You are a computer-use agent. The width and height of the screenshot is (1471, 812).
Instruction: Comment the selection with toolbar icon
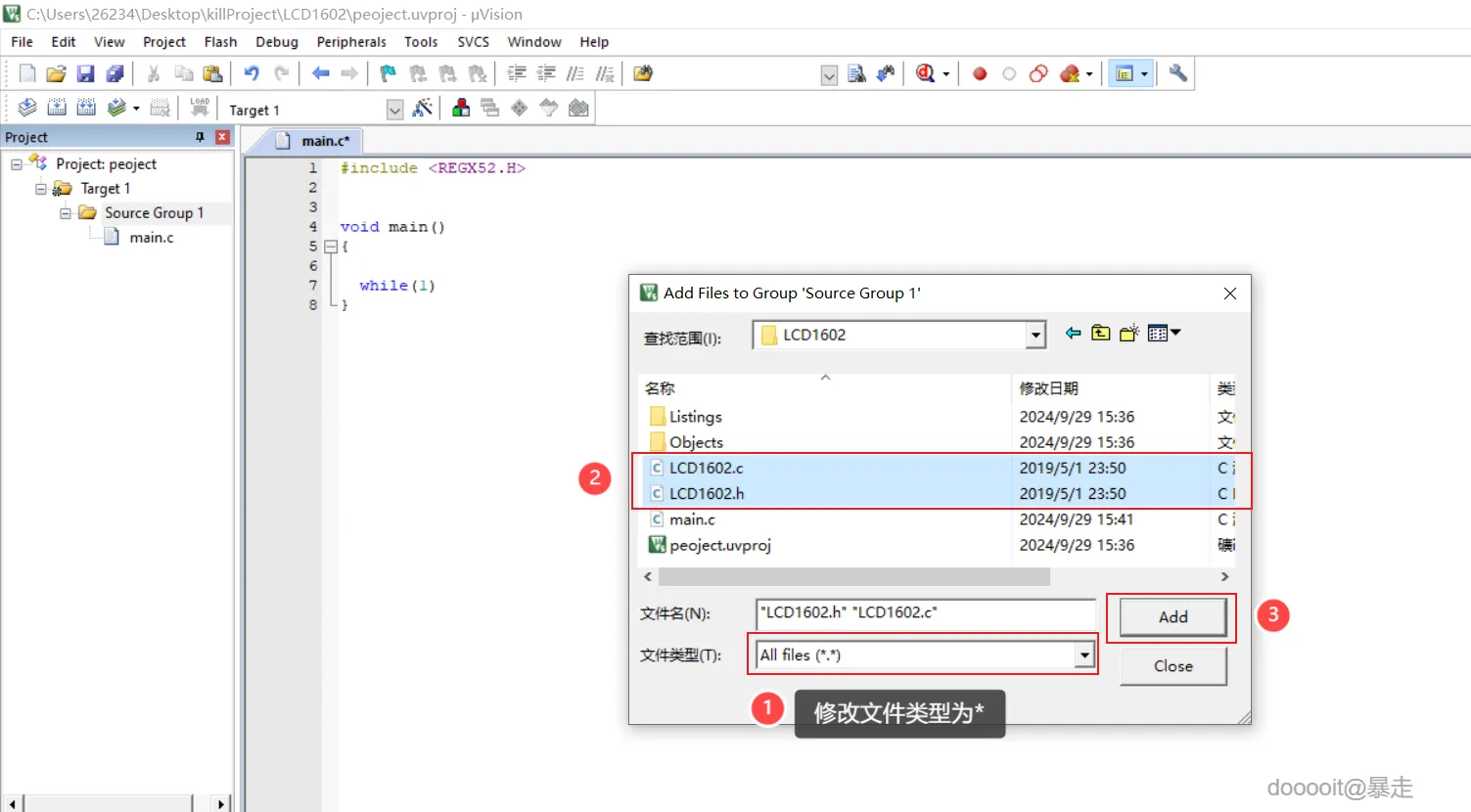575,73
